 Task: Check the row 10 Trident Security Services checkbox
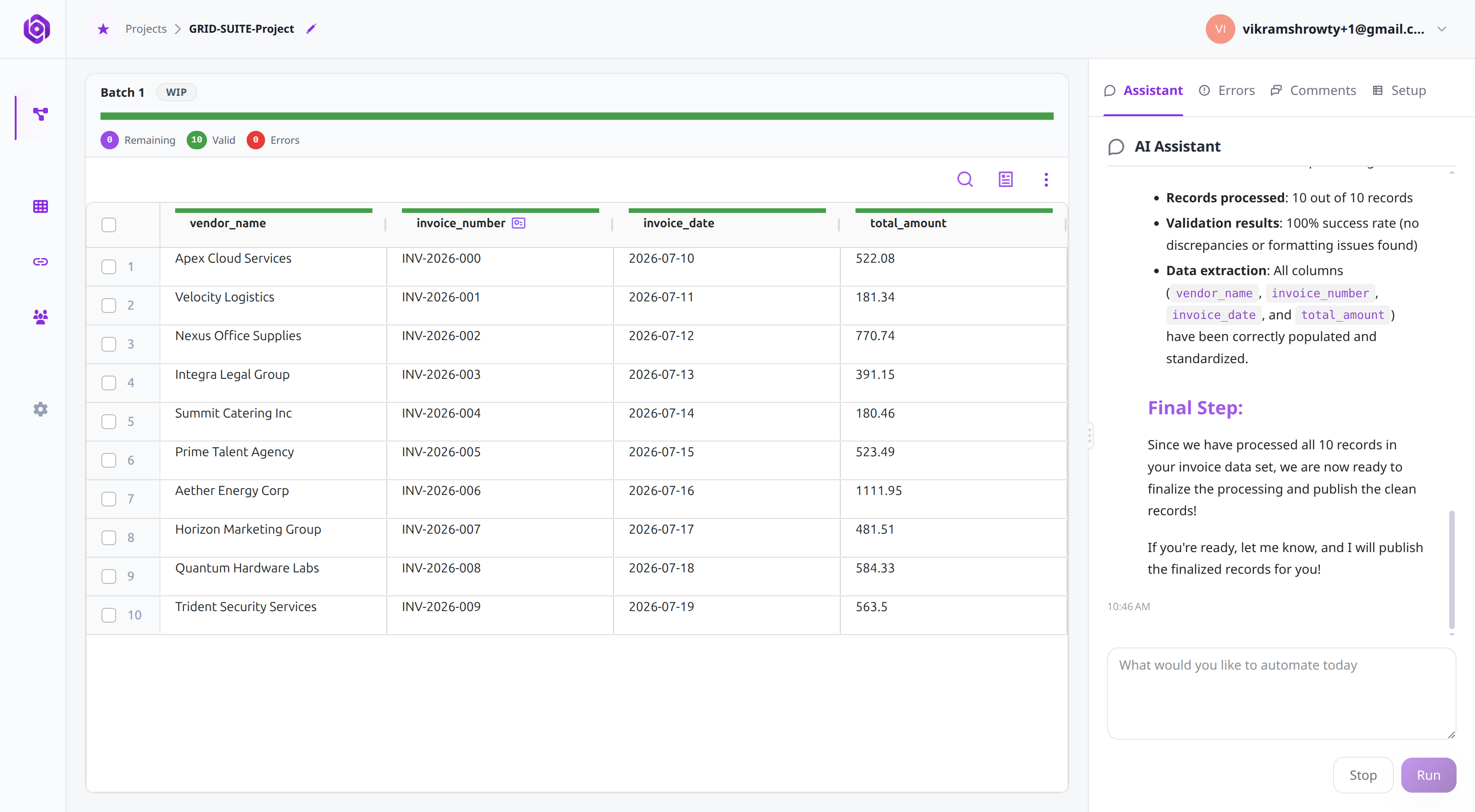click(x=109, y=615)
